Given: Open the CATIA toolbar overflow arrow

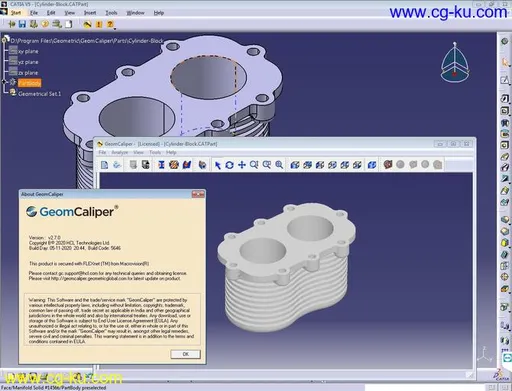Looking at the screenshot, I should [115, 29].
